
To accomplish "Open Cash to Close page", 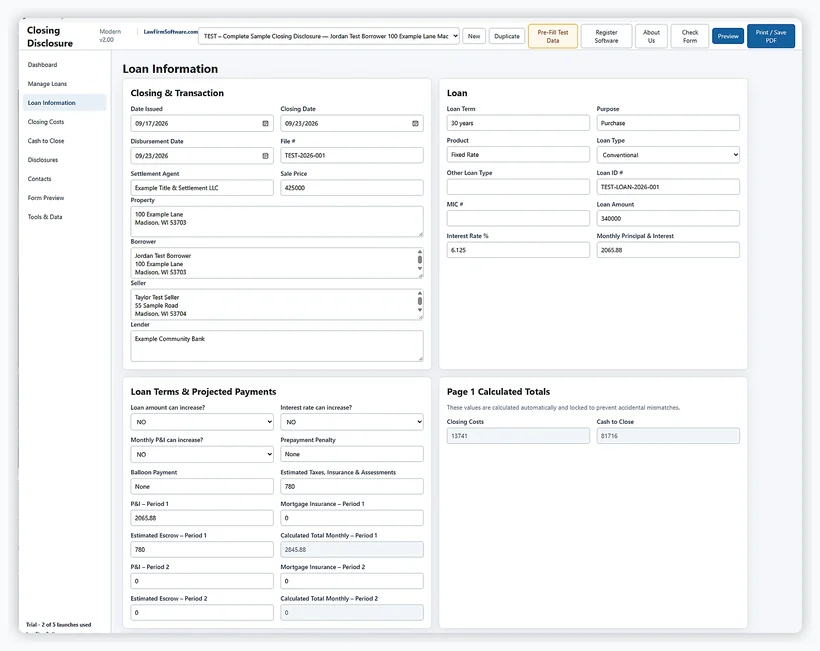I will coord(45,141).
